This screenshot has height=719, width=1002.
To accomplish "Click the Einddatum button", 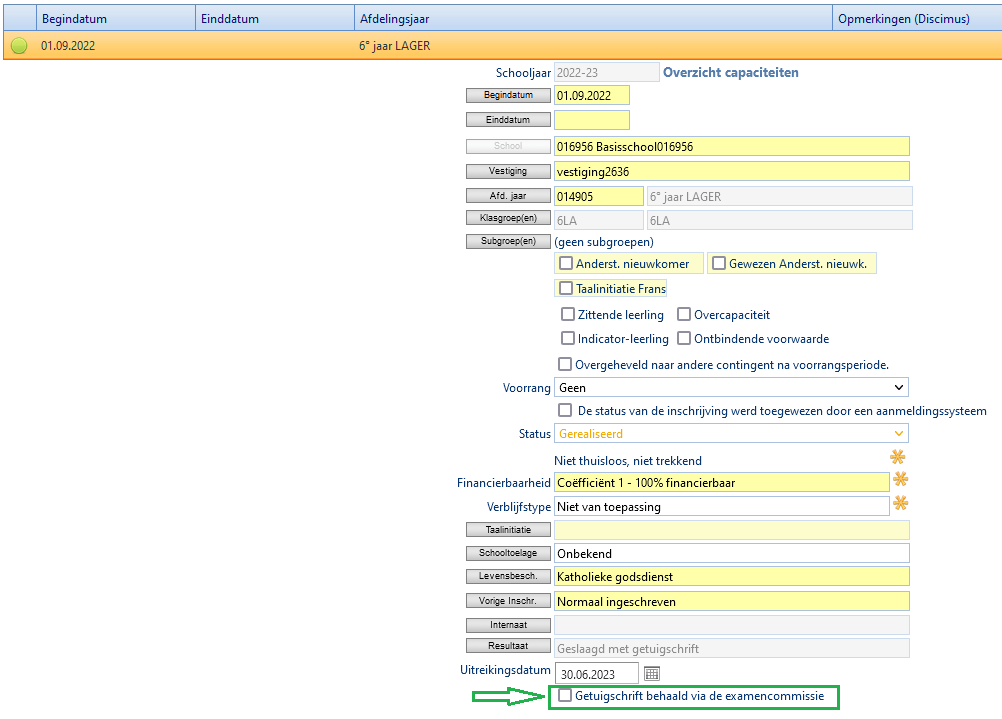I will pos(508,120).
